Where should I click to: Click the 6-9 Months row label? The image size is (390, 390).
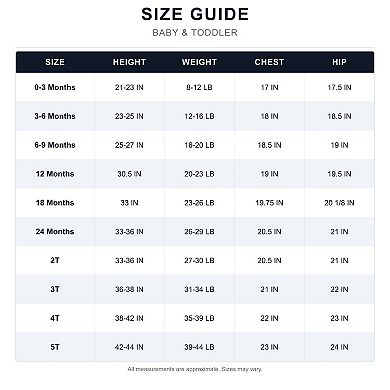[x=55, y=145]
